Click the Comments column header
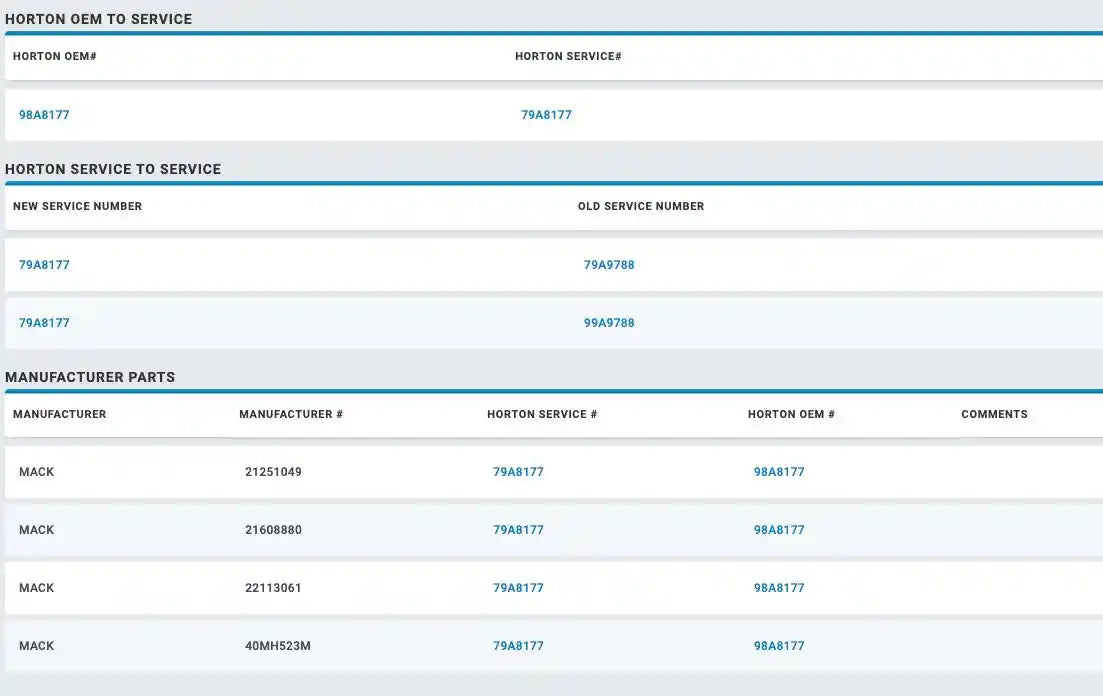Viewport: 1103px width, 696px height. [x=994, y=414]
